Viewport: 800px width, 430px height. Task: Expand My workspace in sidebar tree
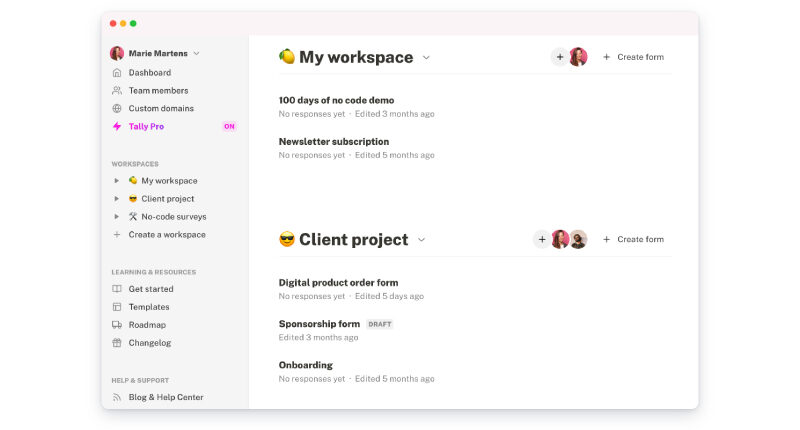pyautogui.click(x=117, y=181)
